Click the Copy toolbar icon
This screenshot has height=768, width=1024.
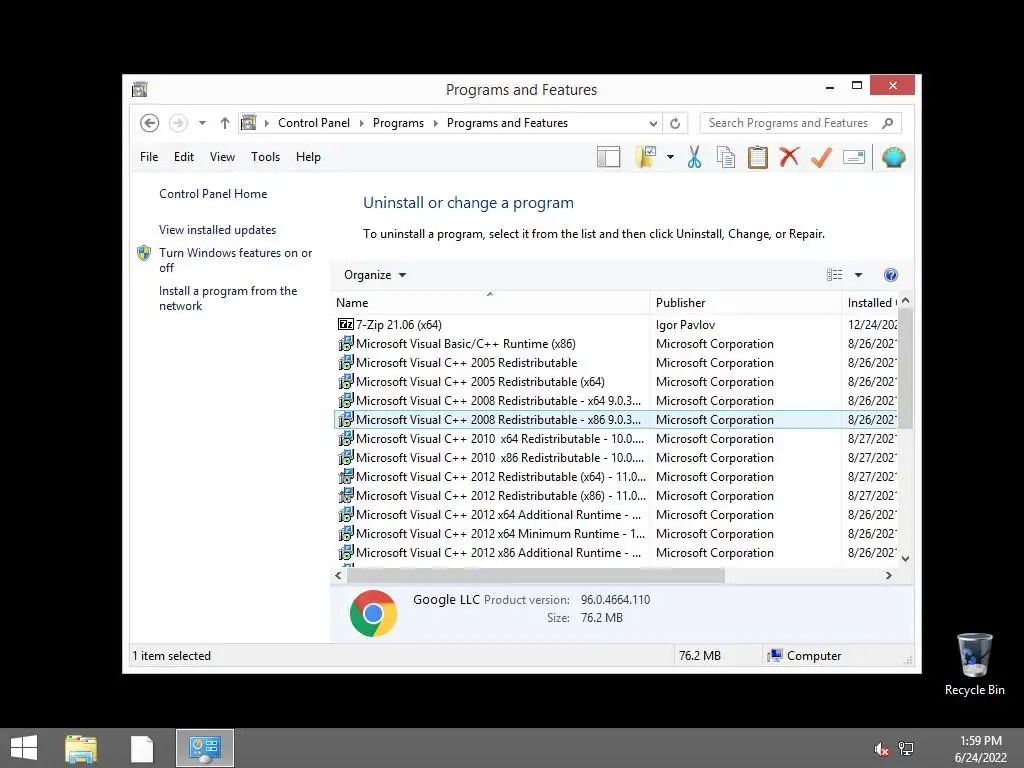[726, 157]
